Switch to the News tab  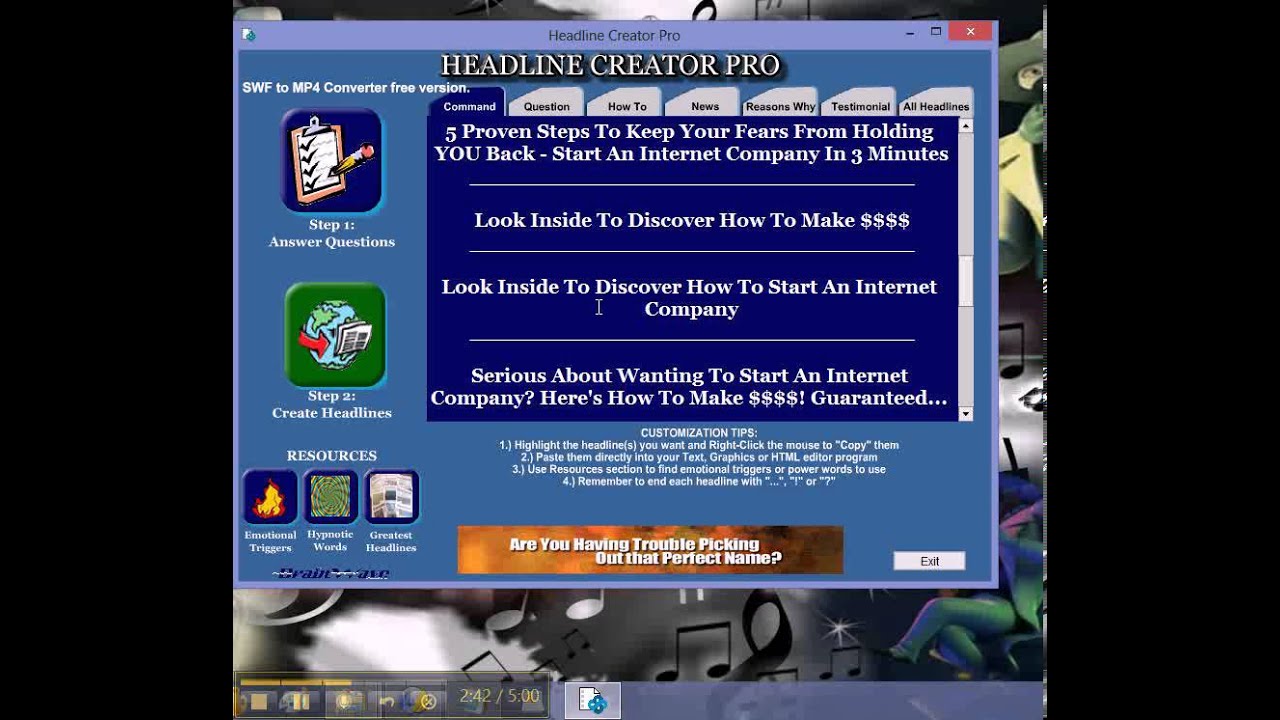pos(705,104)
